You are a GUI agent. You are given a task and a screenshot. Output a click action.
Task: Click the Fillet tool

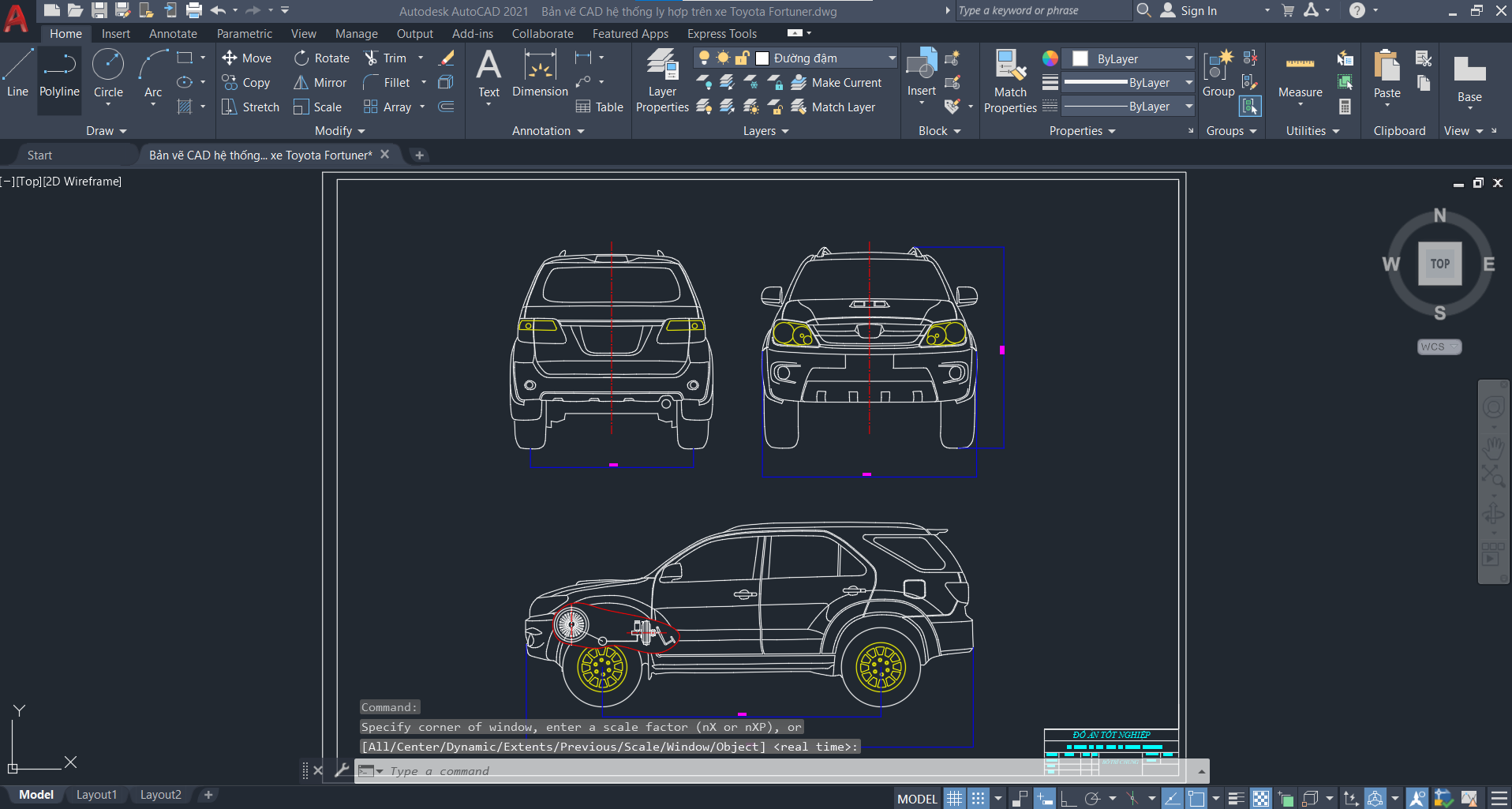coord(387,82)
